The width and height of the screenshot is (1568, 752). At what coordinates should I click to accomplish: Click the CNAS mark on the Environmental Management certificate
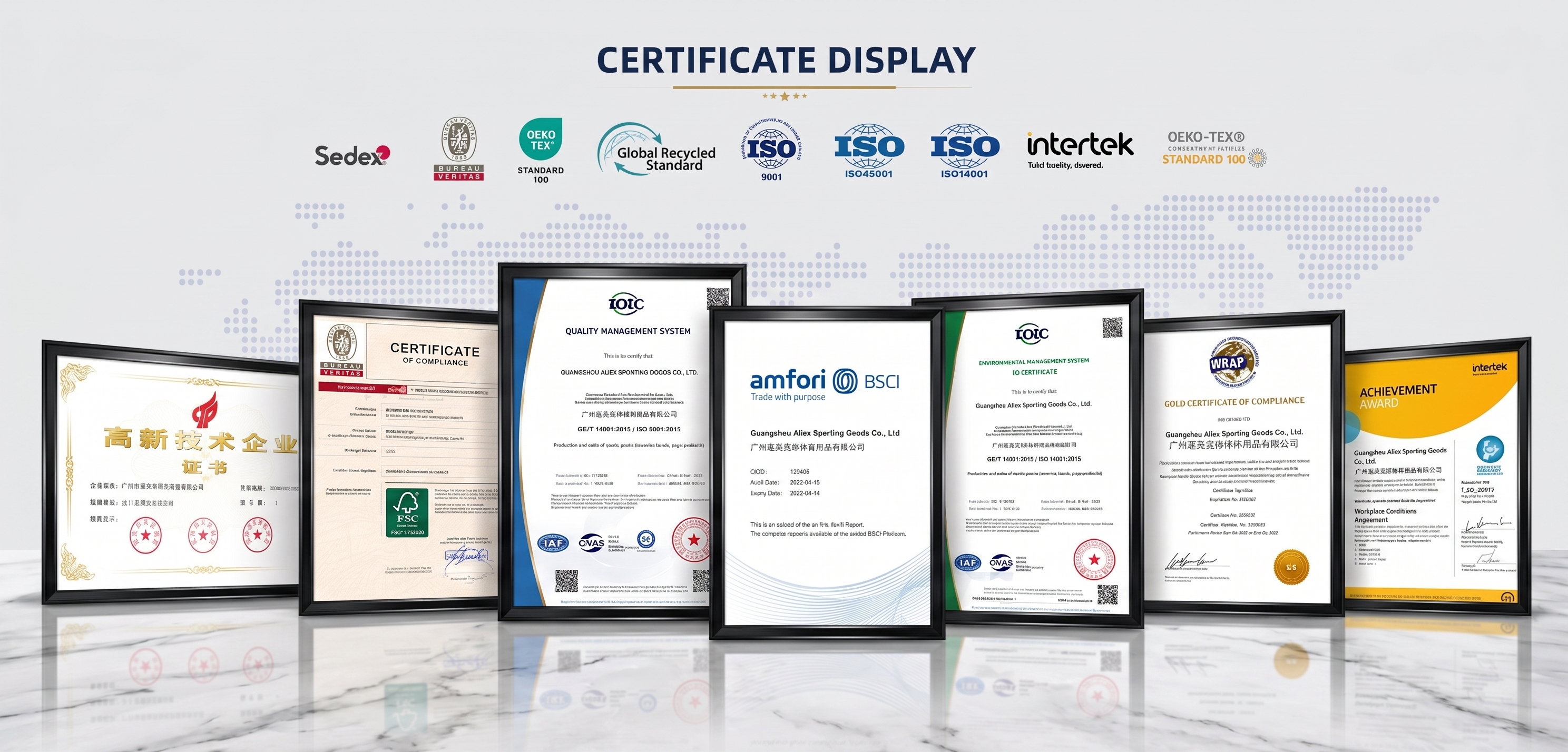pos(1001,563)
